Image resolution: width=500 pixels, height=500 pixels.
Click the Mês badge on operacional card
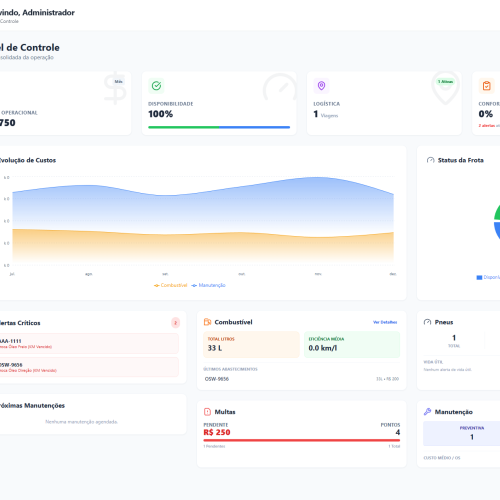119,82
